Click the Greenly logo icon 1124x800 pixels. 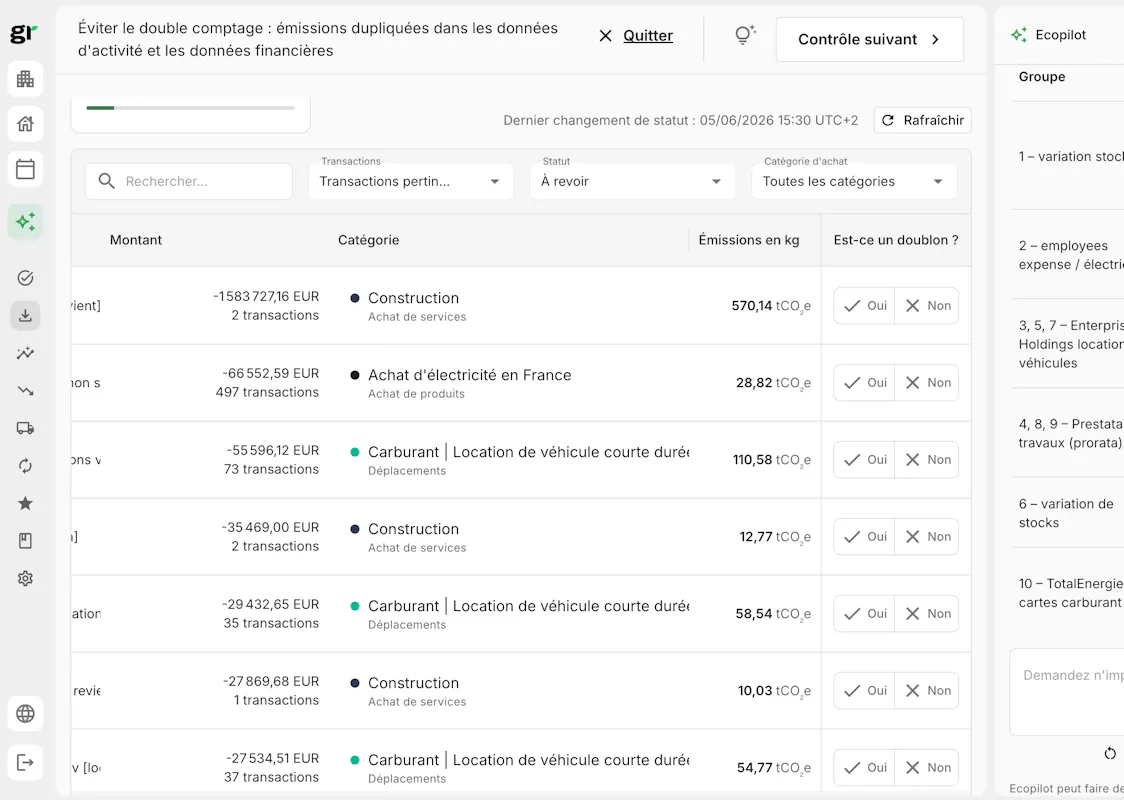click(x=24, y=33)
